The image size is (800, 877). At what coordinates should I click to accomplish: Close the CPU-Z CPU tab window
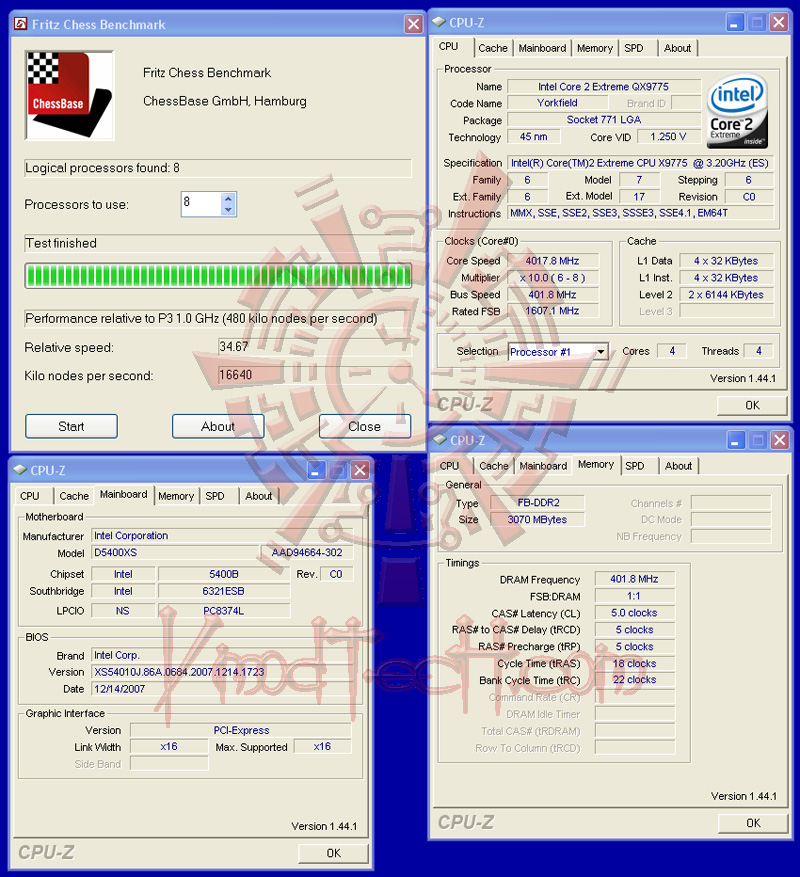(x=779, y=22)
